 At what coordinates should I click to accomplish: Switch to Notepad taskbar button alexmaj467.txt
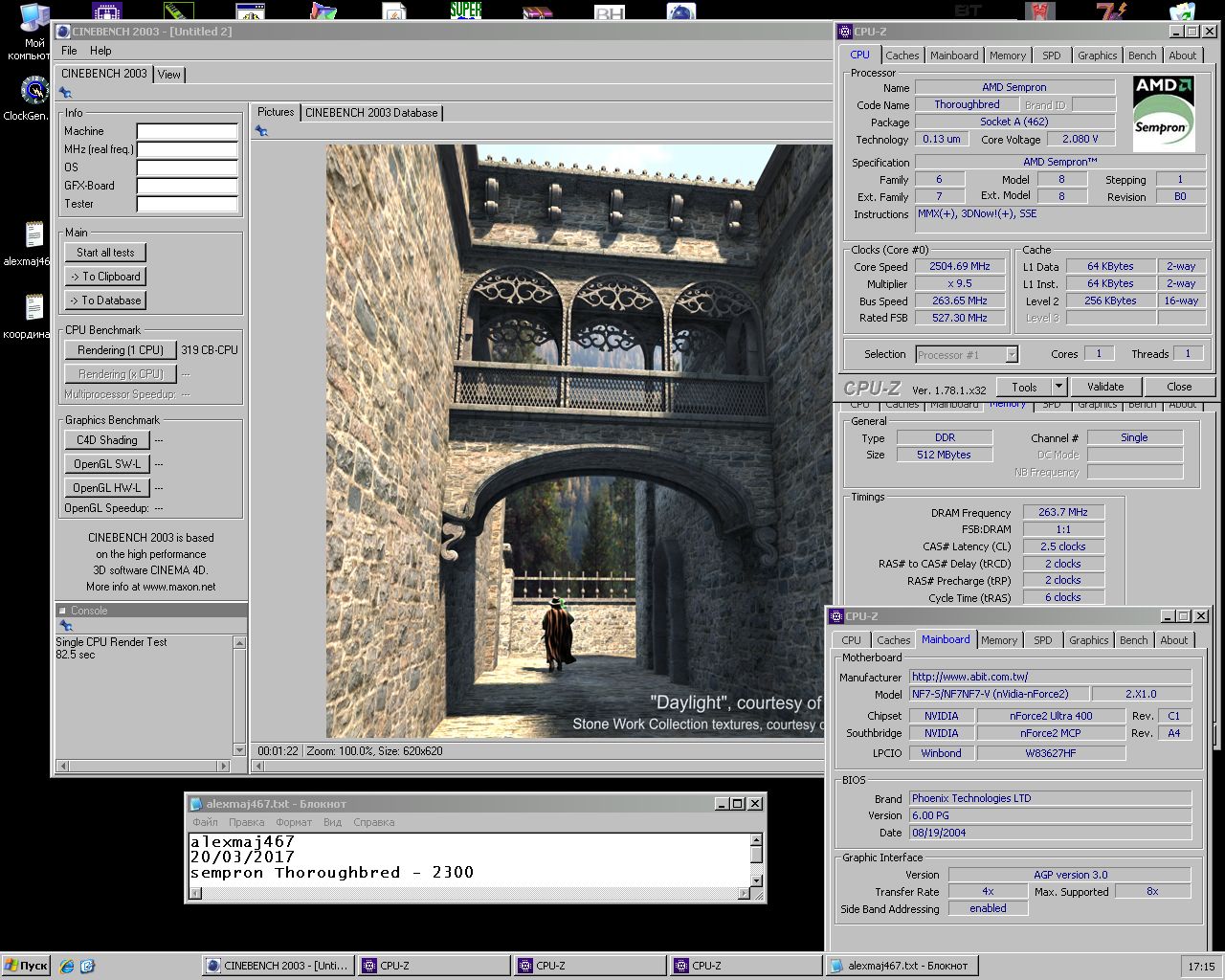(900, 966)
